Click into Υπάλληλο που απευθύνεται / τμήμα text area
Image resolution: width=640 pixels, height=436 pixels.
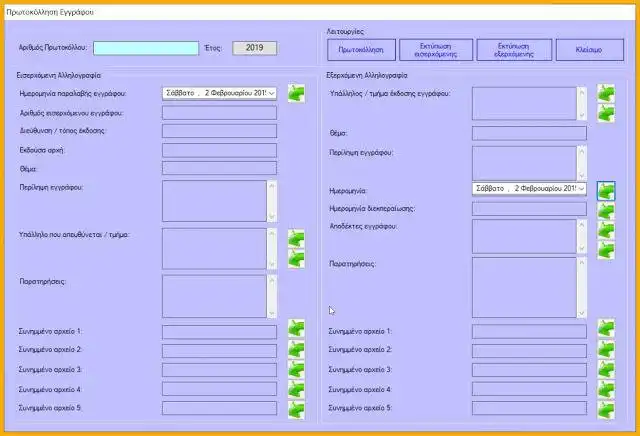pos(214,249)
